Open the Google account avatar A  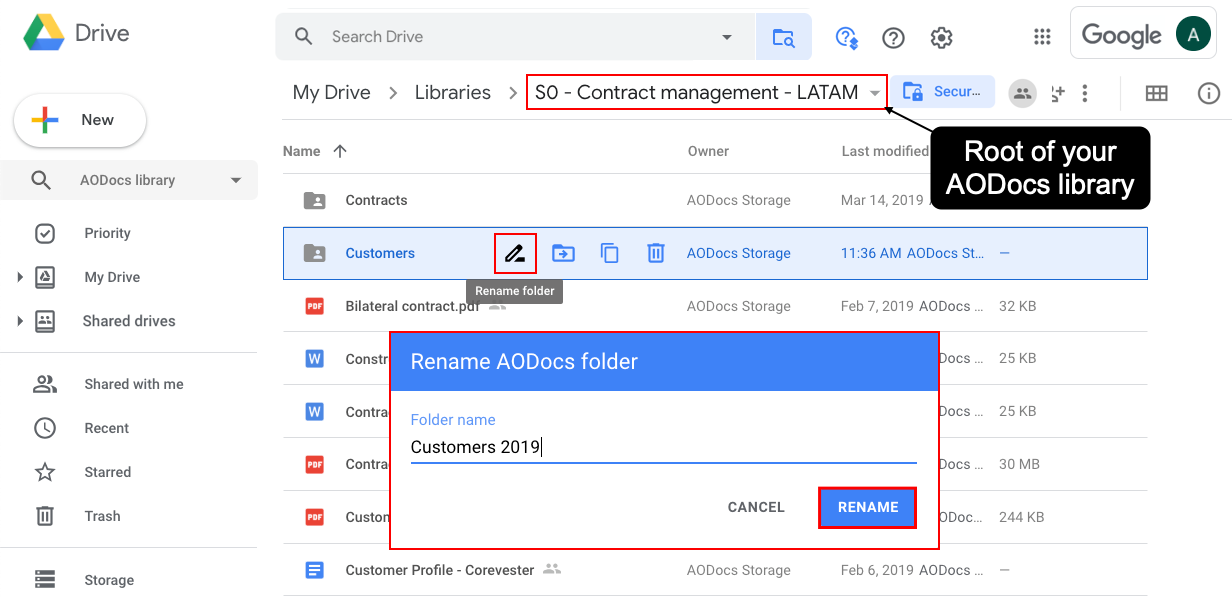coord(1192,35)
